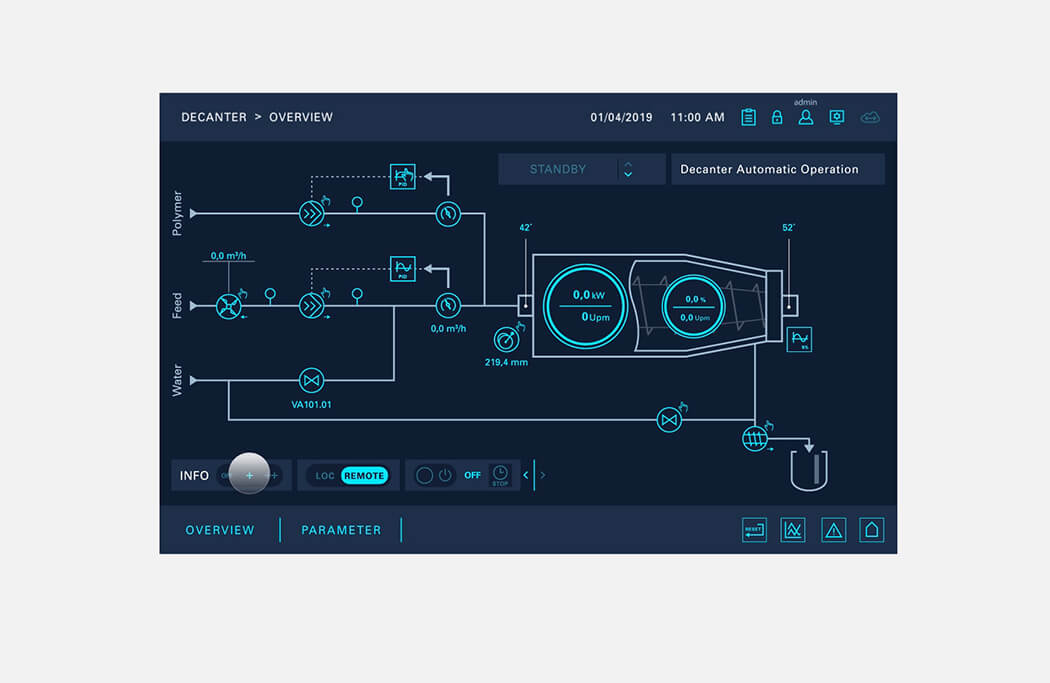
Task: Click the INFO level slider knob
Action: point(249,474)
